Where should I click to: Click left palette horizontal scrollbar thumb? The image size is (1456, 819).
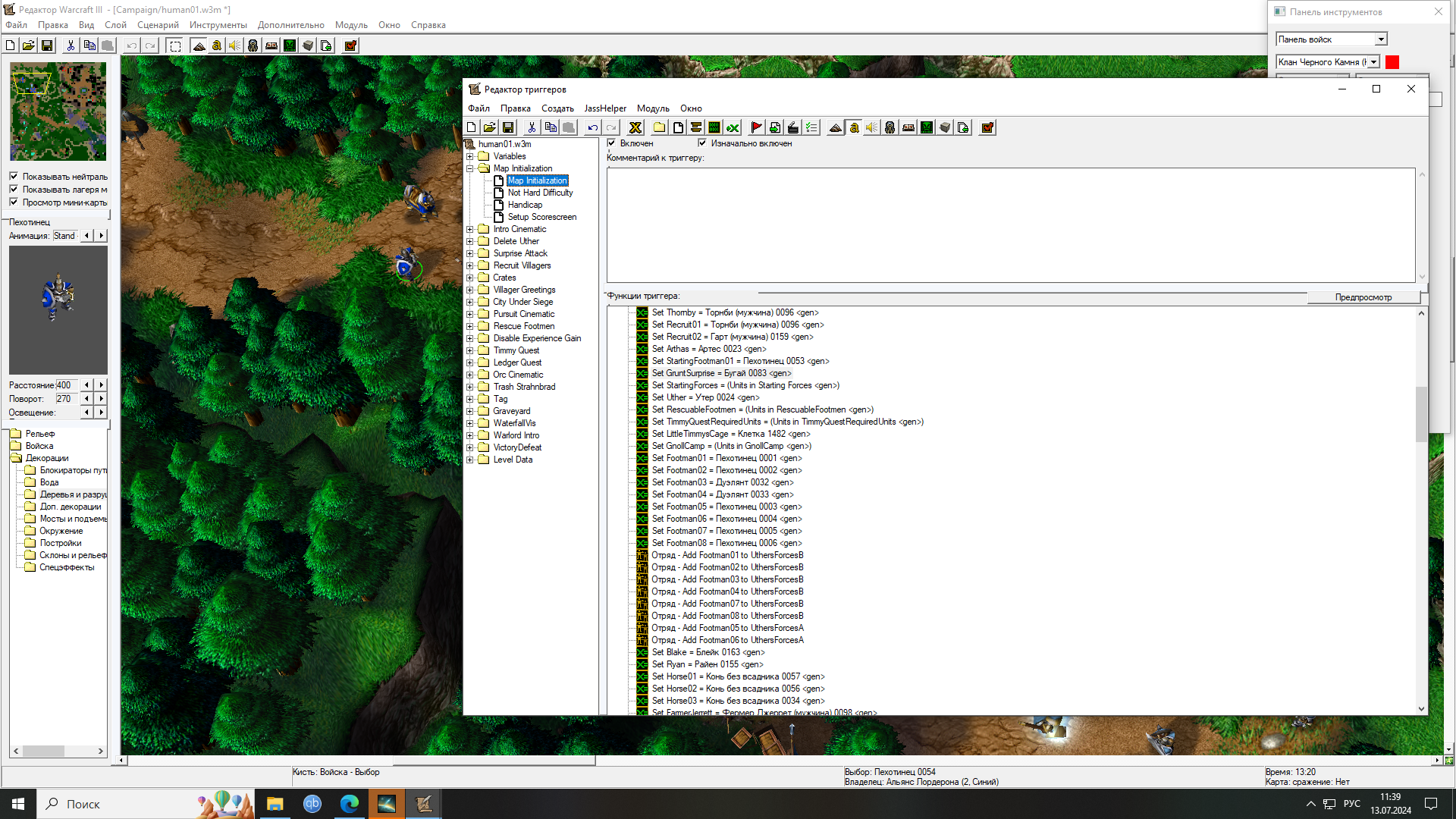click(x=43, y=751)
